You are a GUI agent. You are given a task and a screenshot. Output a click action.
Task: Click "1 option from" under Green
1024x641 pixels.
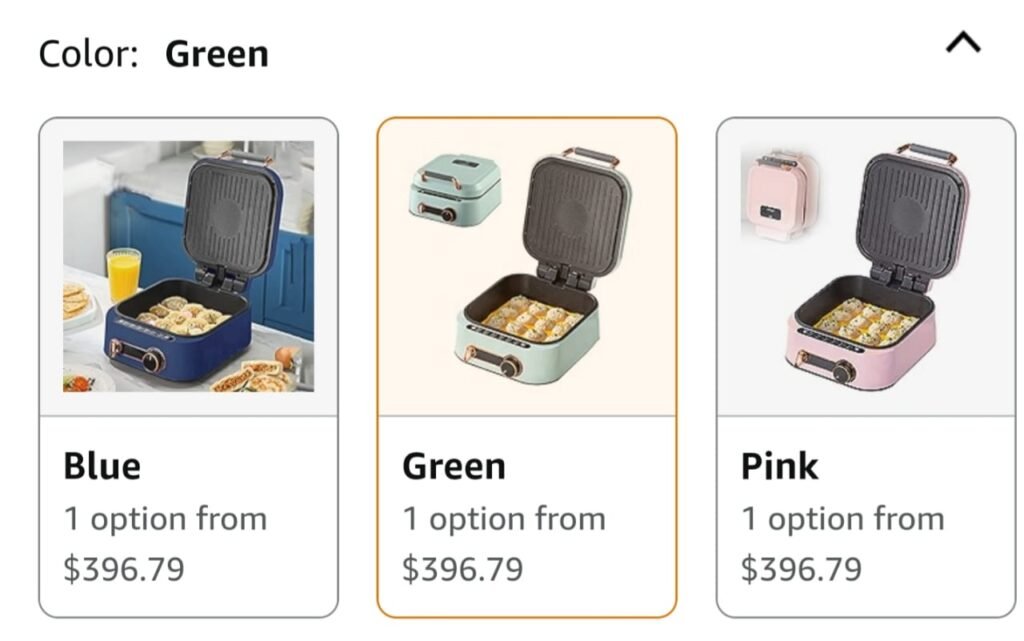(504, 519)
